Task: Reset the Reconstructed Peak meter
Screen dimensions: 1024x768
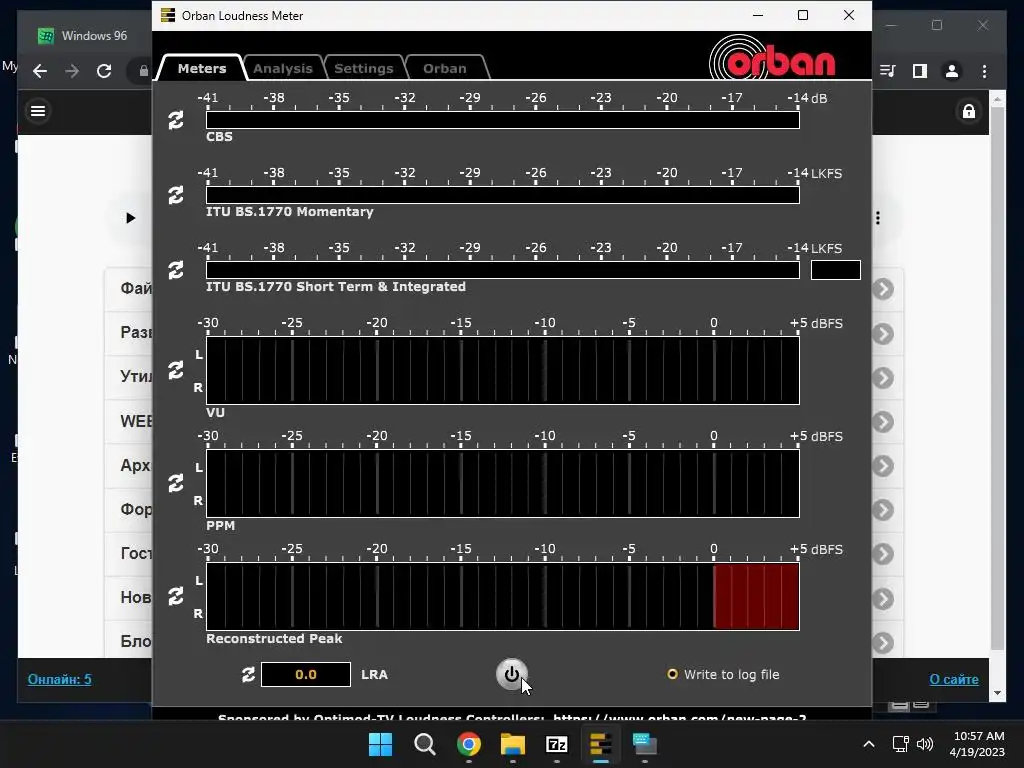Action: [x=176, y=596]
